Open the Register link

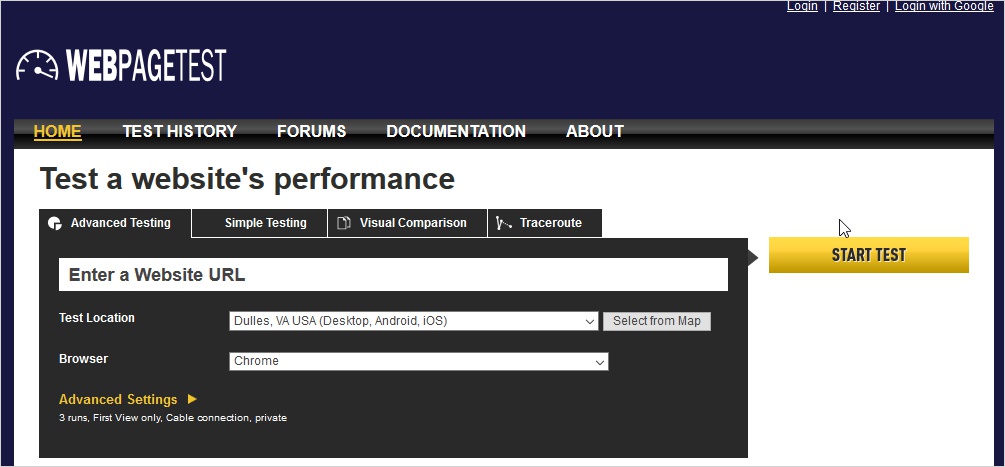tap(856, 6)
